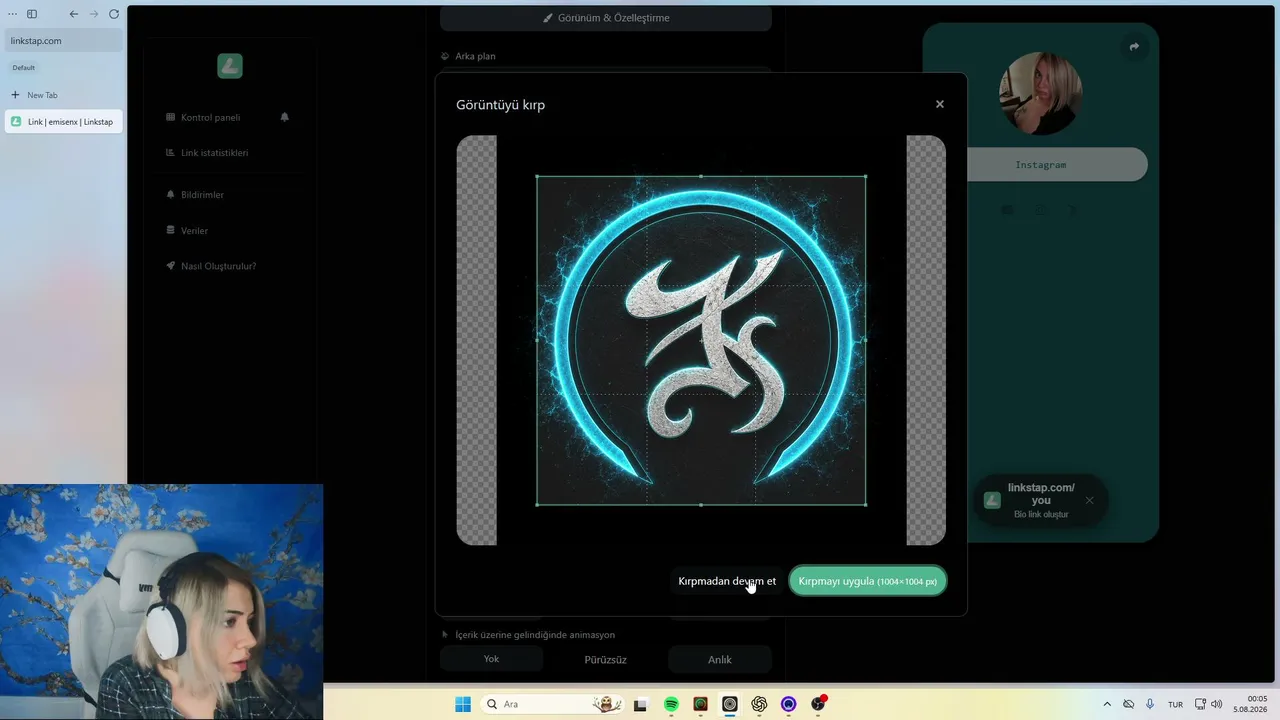The height and width of the screenshot is (720, 1280).
Task: Click TUR language indicator
Action: point(1176,705)
